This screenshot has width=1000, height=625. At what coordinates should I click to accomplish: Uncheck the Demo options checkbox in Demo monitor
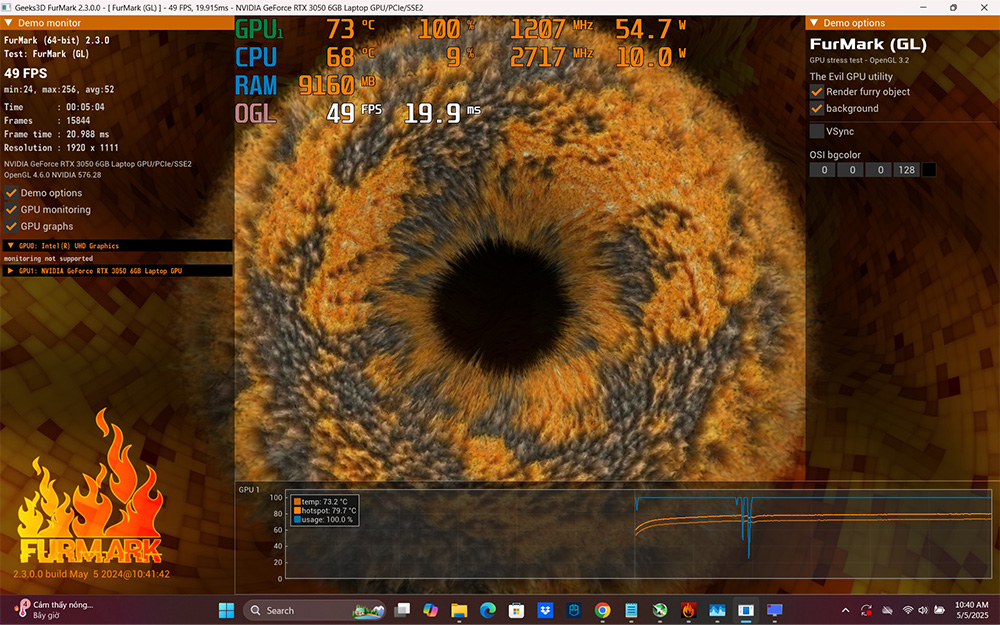point(11,193)
